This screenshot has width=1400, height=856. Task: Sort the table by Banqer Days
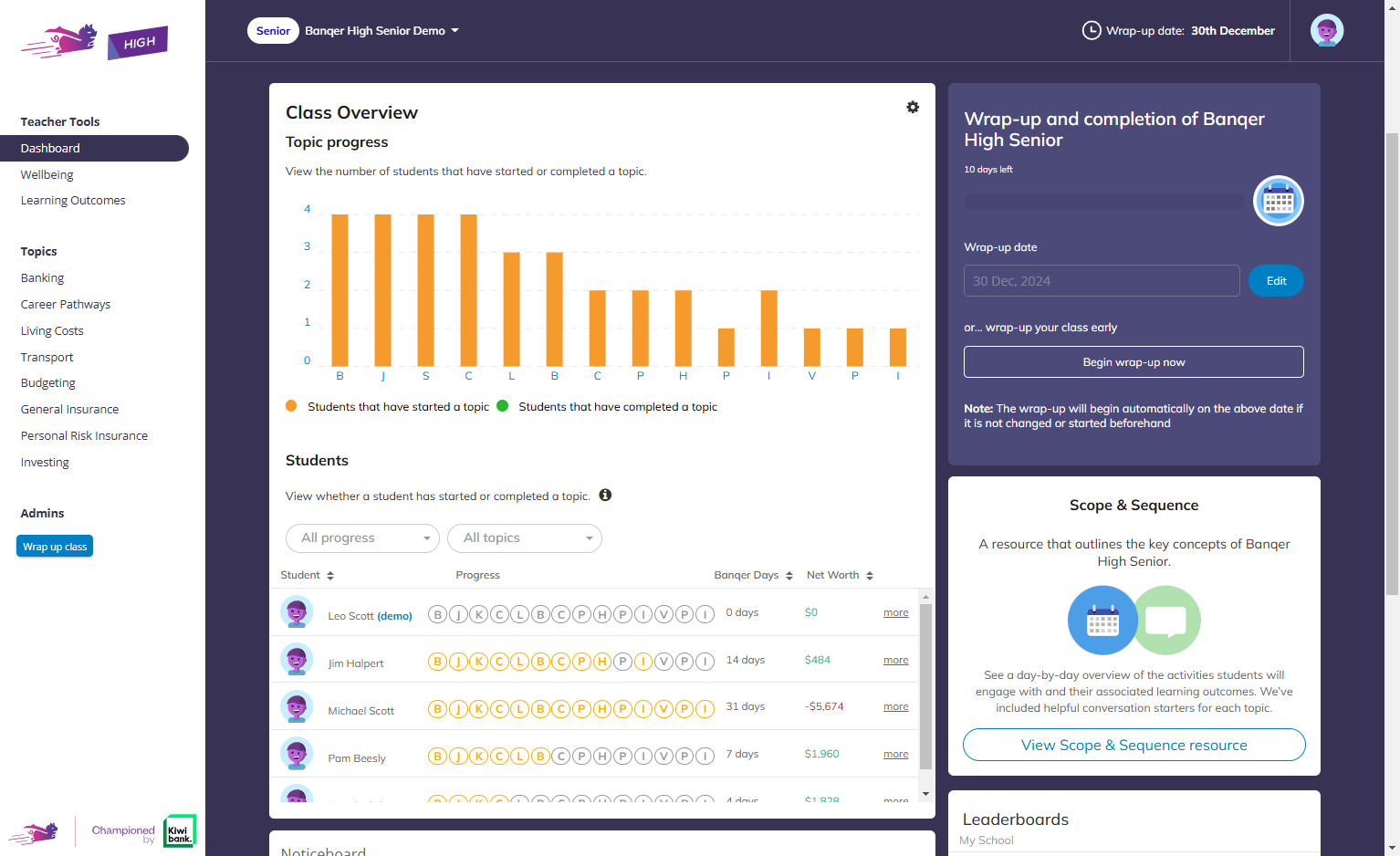pos(753,575)
